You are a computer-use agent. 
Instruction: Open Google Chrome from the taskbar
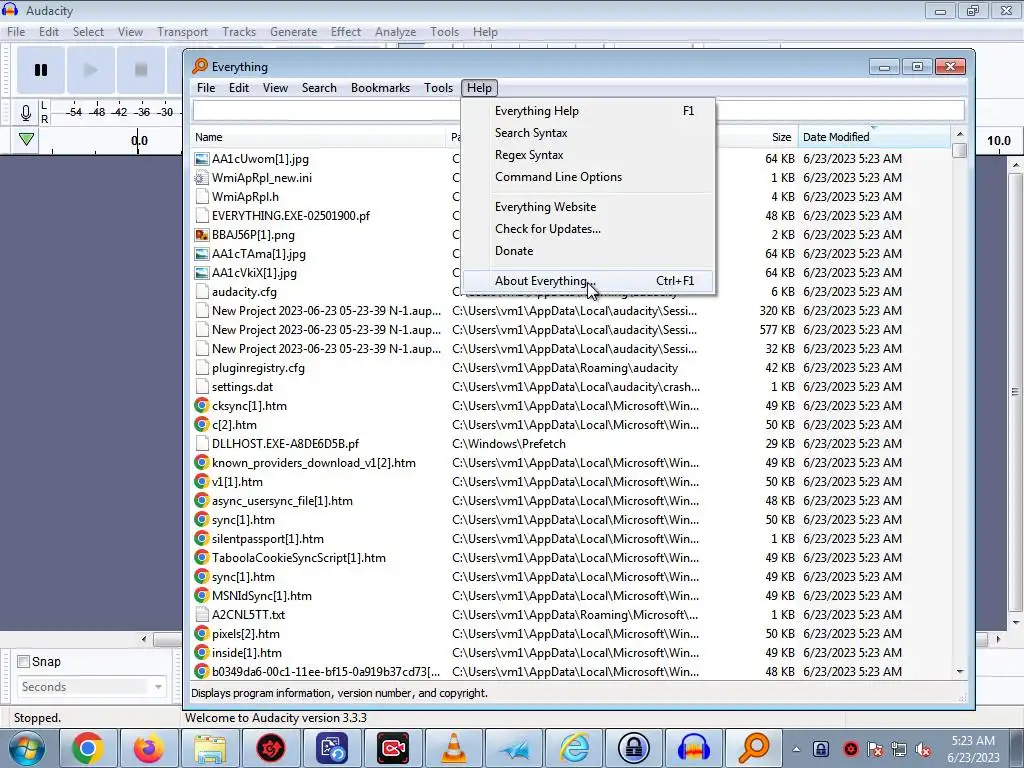pos(88,748)
